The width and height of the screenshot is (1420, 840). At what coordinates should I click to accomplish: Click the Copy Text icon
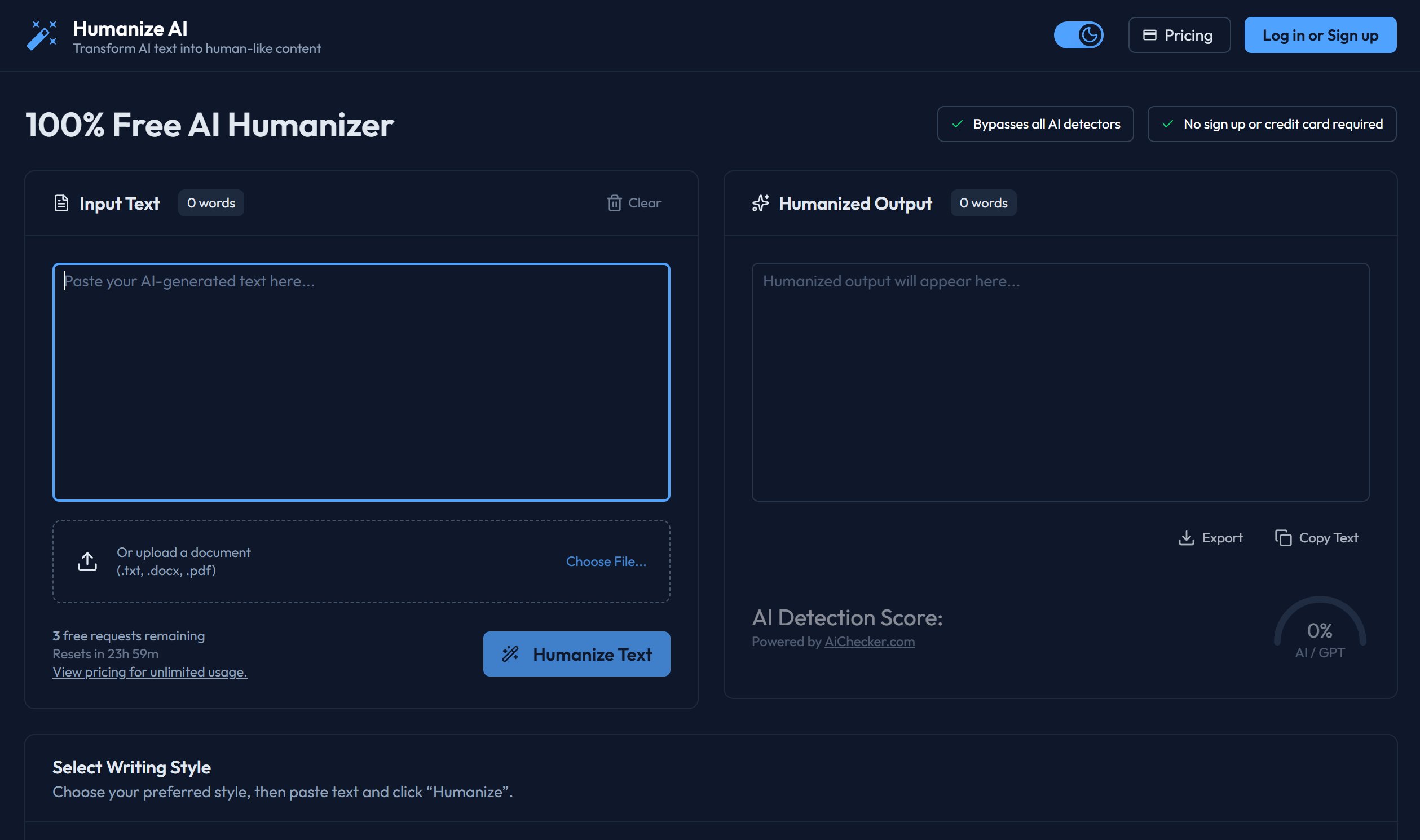(x=1283, y=538)
